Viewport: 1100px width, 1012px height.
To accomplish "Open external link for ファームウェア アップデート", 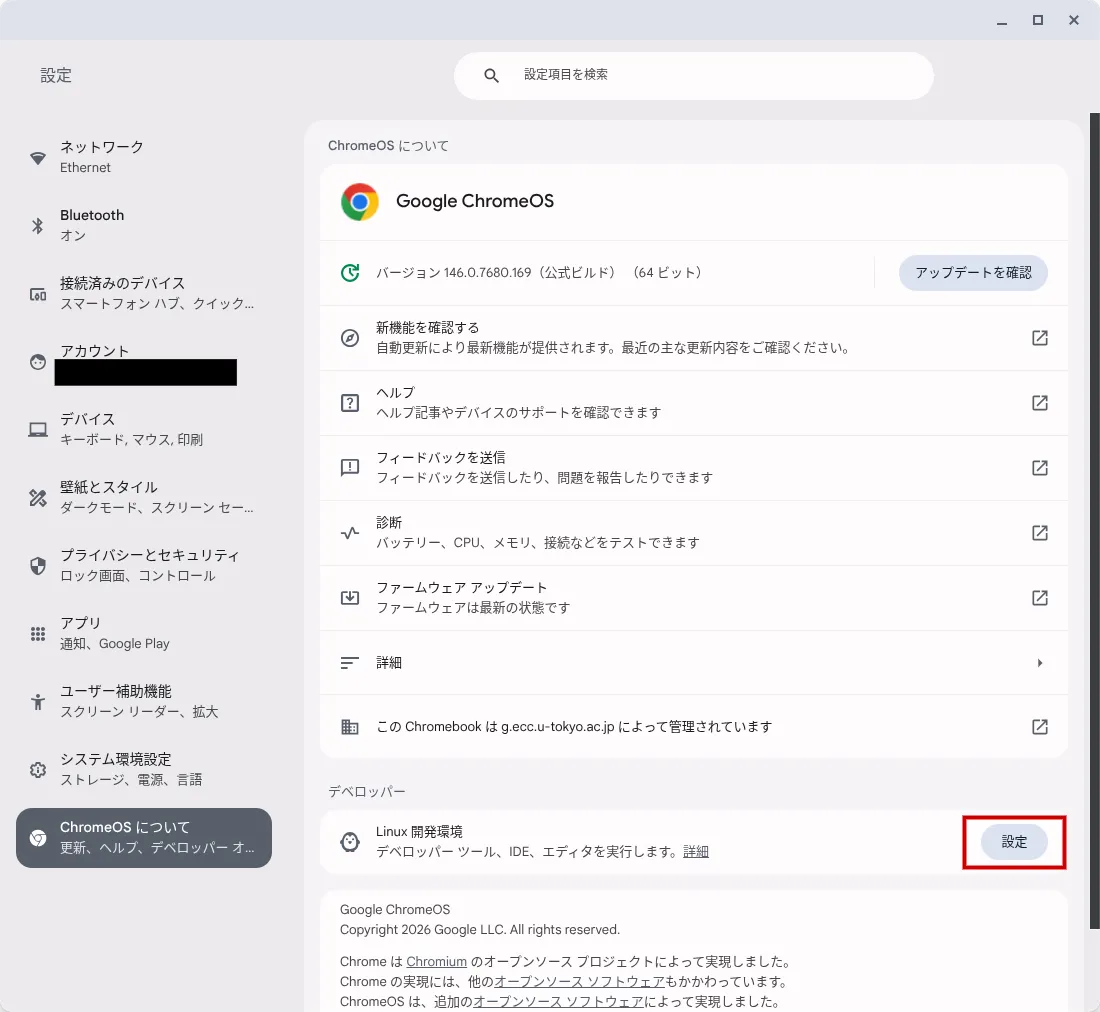I will tap(1040, 598).
